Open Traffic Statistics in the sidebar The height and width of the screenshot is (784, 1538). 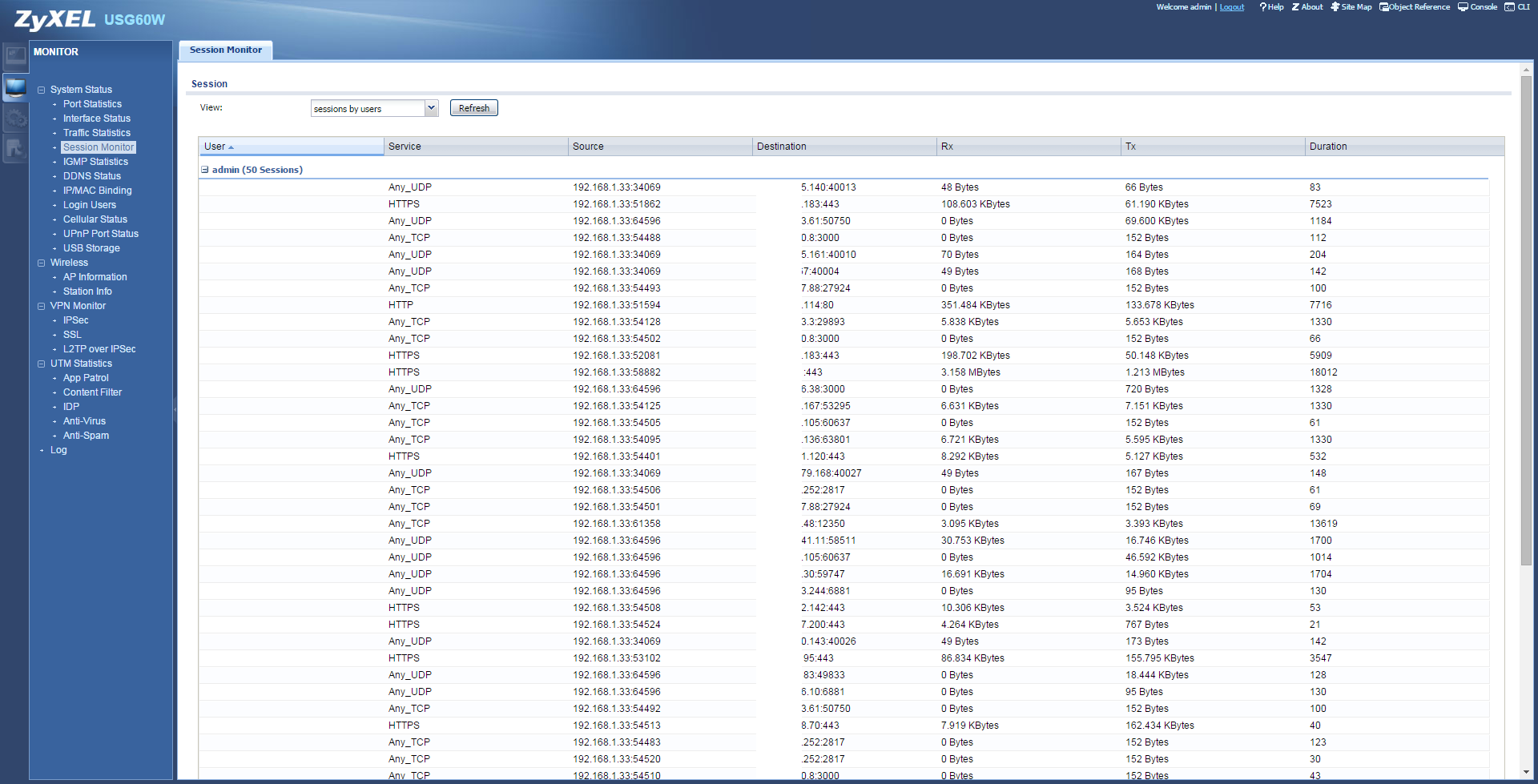tap(97, 133)
